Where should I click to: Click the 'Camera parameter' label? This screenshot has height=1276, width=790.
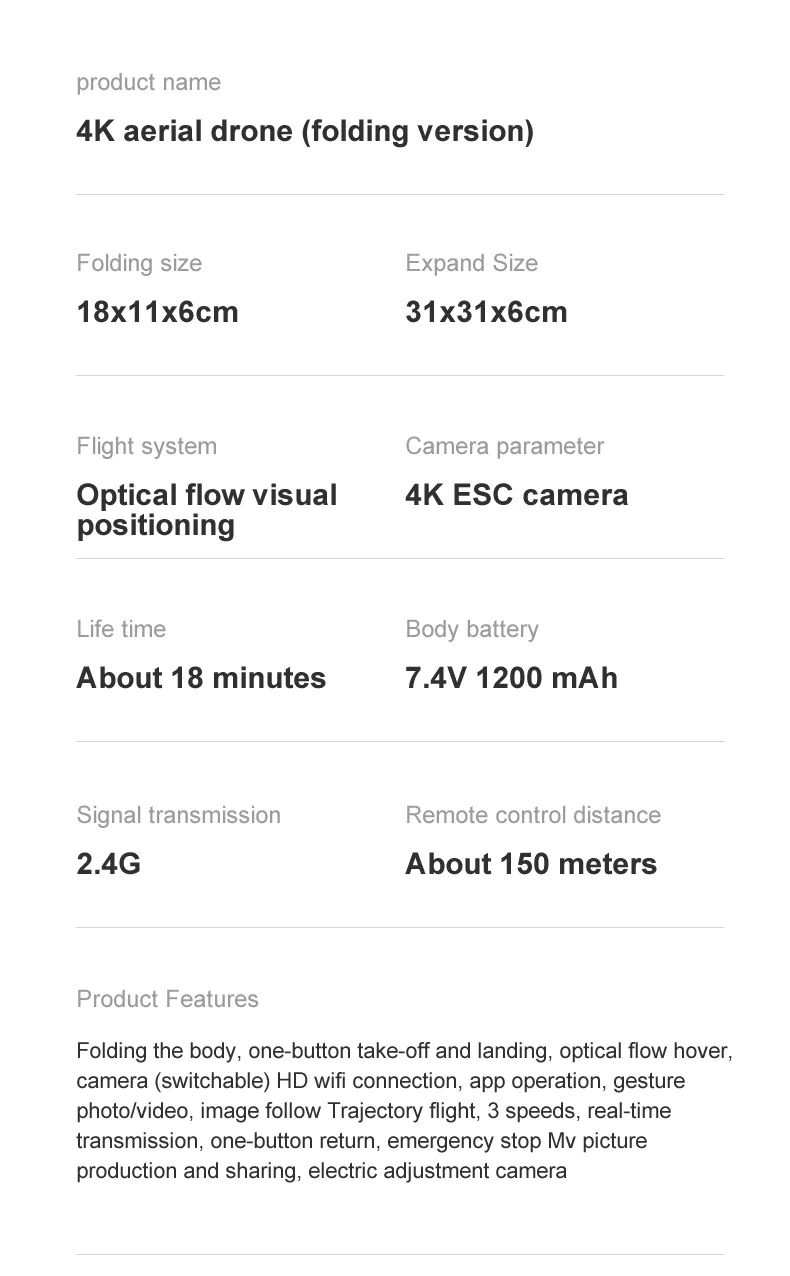tap(504, 446)
